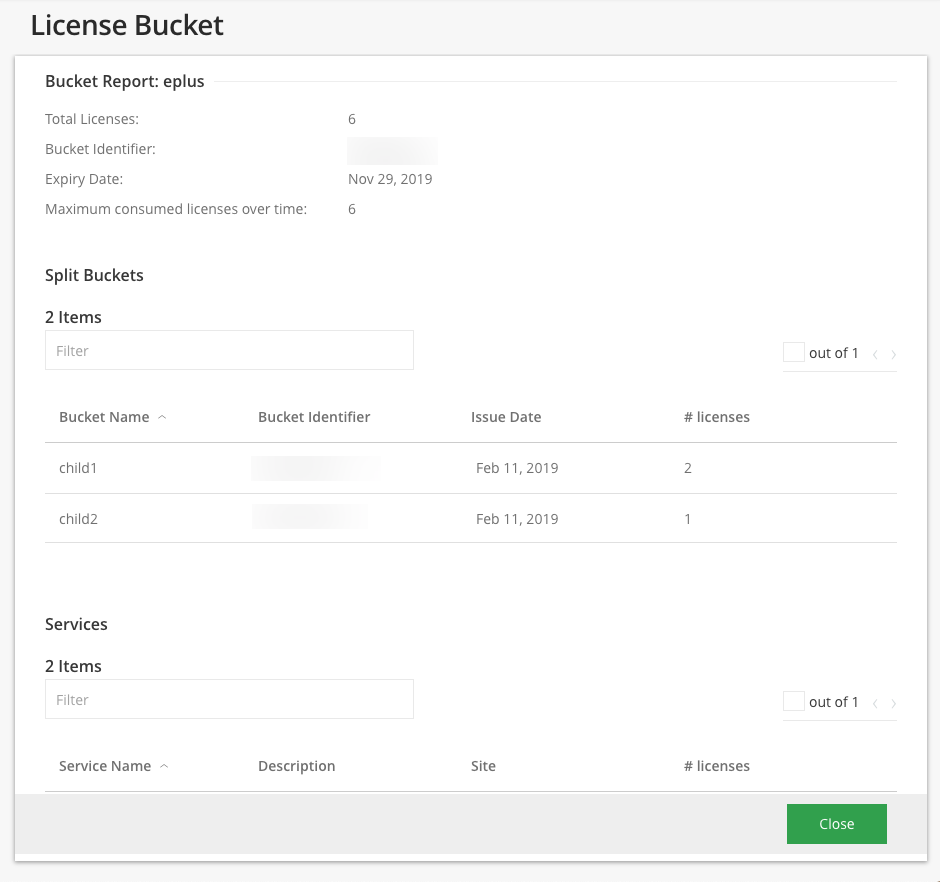Screen dimensions: 940x882
Task: Go back a page in Services table
Action: 874,702
